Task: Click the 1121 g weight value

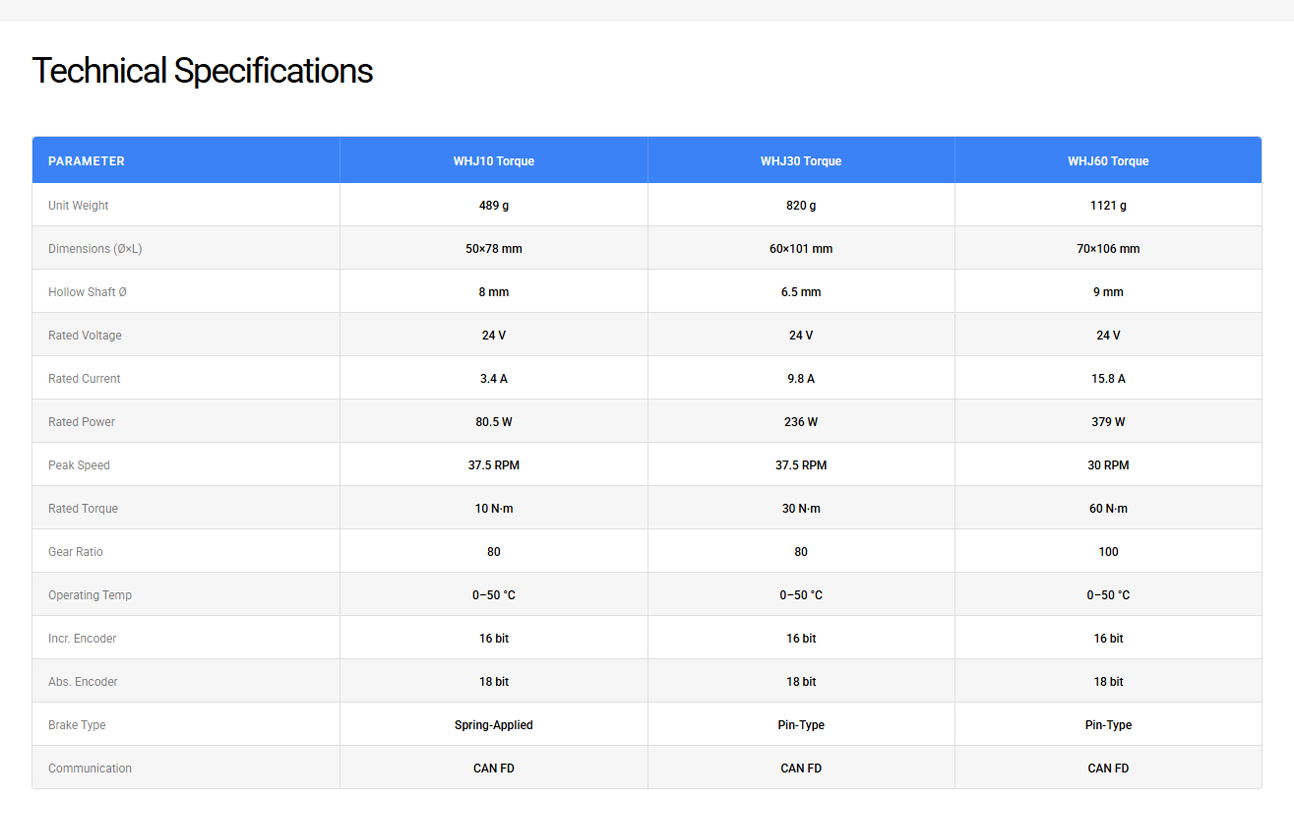Action: click(x=1108, y=205)
